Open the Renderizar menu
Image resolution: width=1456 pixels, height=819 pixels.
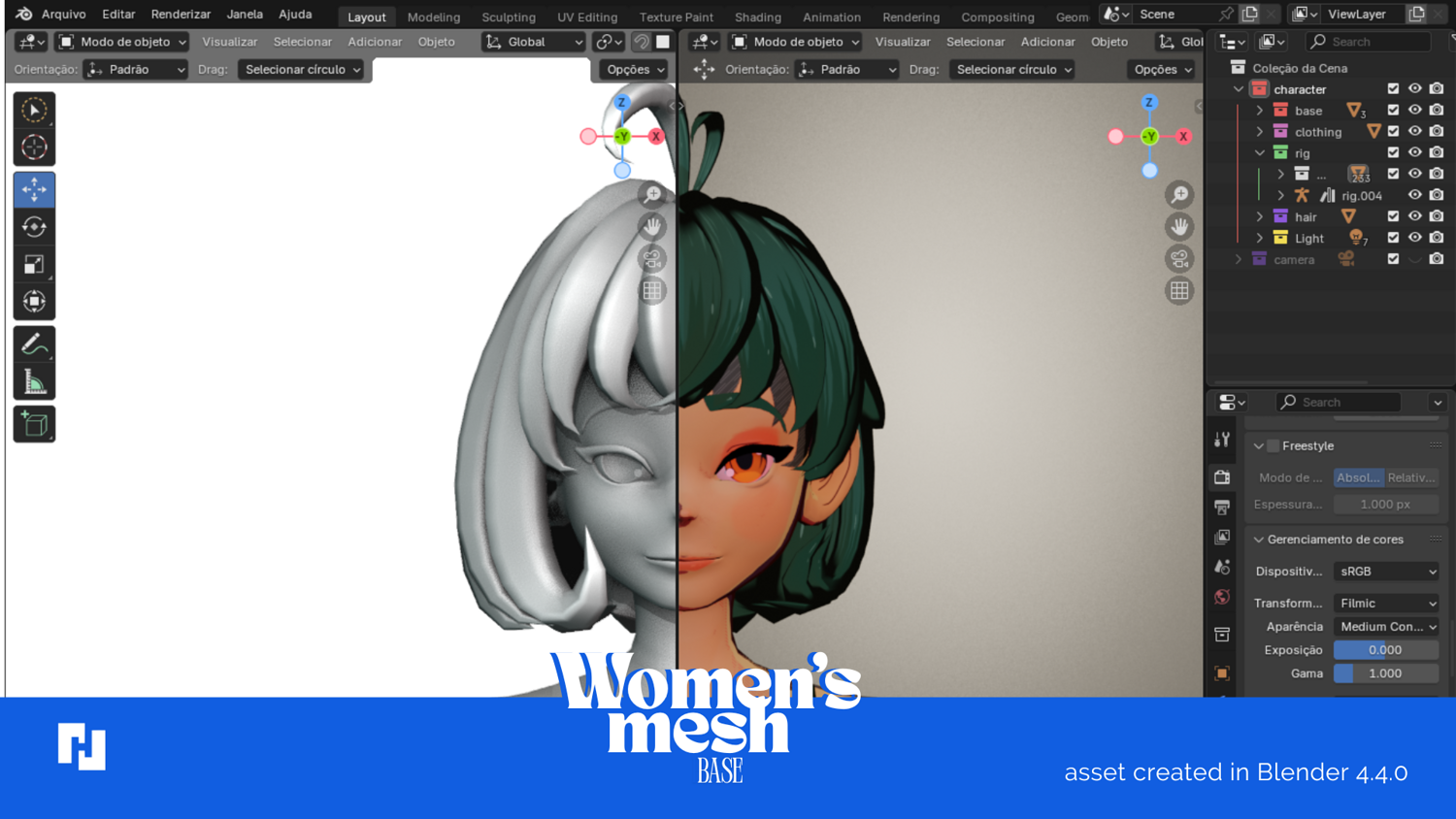181,15
